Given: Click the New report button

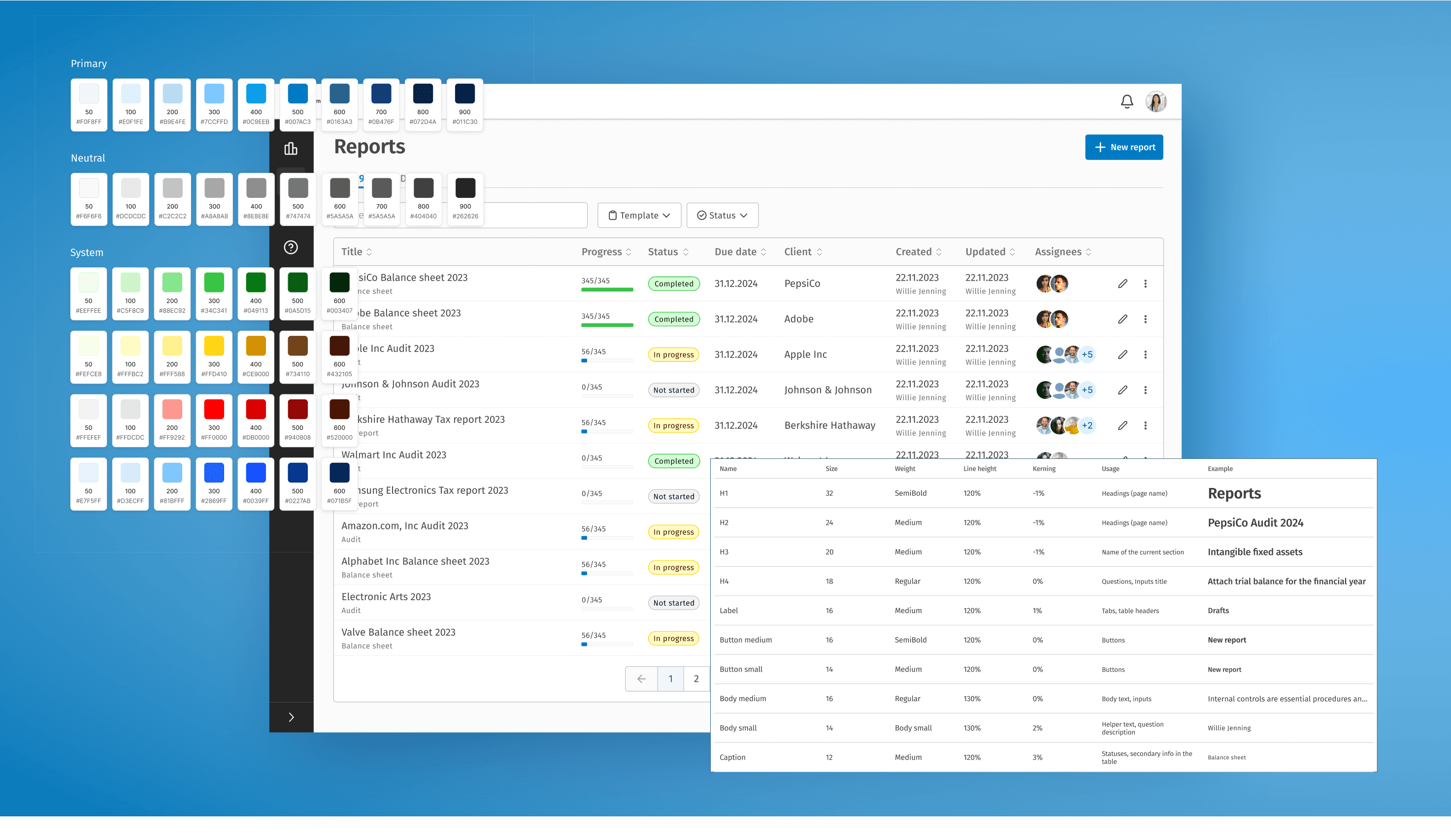Looking at the screenshot, I should coord(1123,147).
